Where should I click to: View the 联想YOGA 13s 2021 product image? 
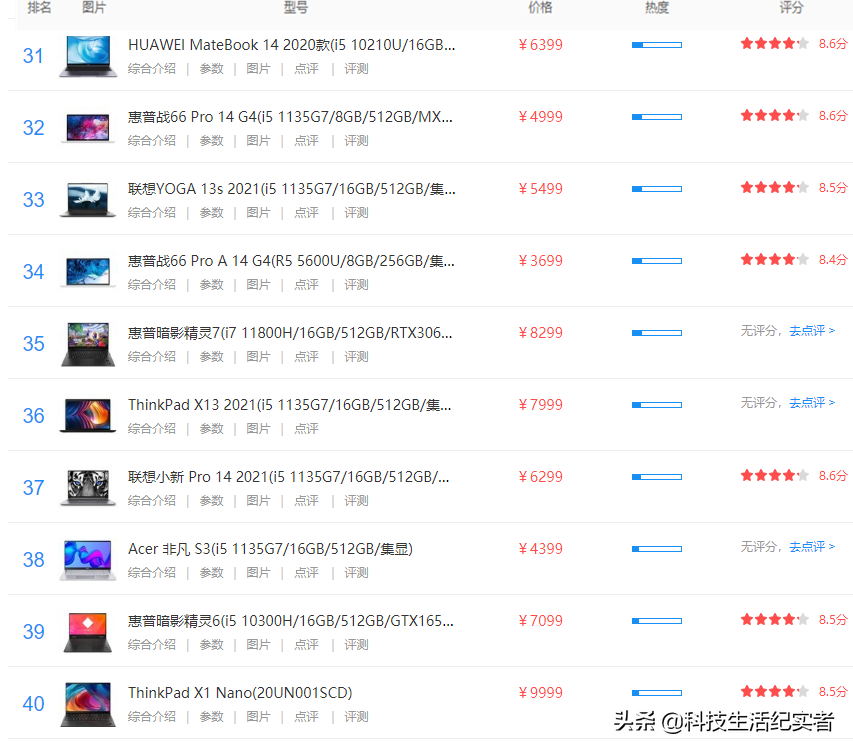click(88, 200)
